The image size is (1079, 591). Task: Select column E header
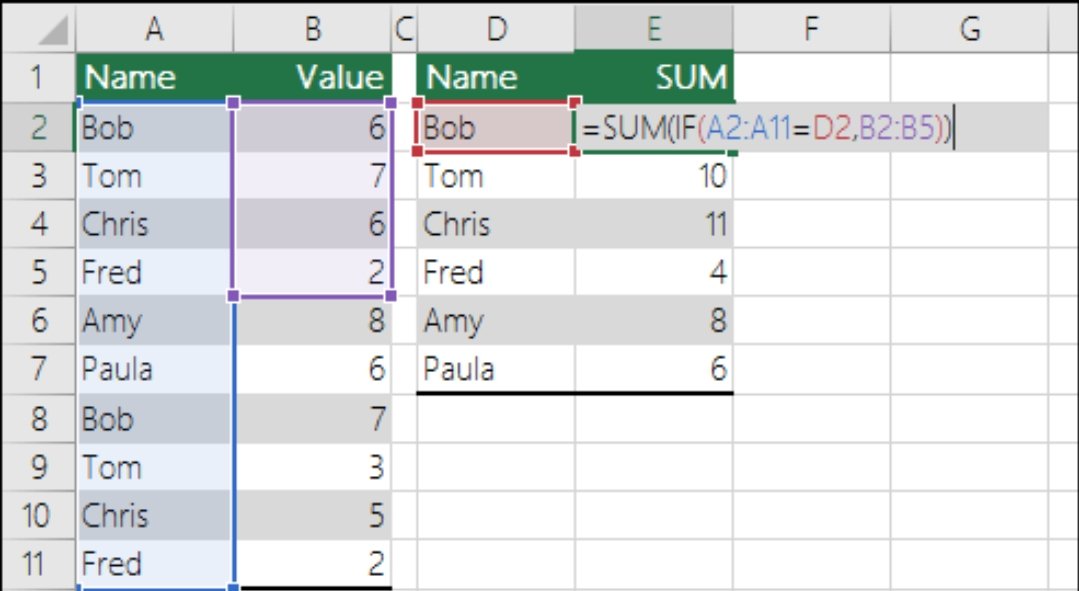(x=653, y=31)
